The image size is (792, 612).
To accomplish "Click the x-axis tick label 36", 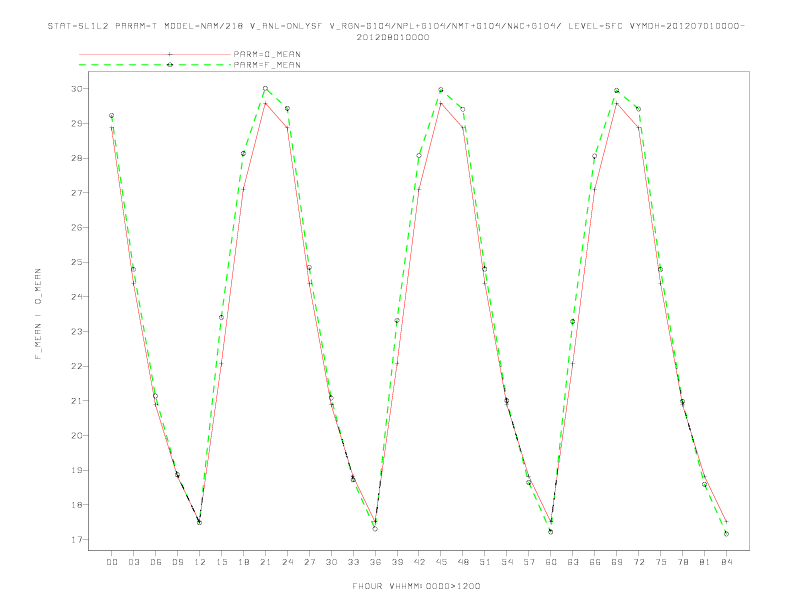I will point(375,562).
